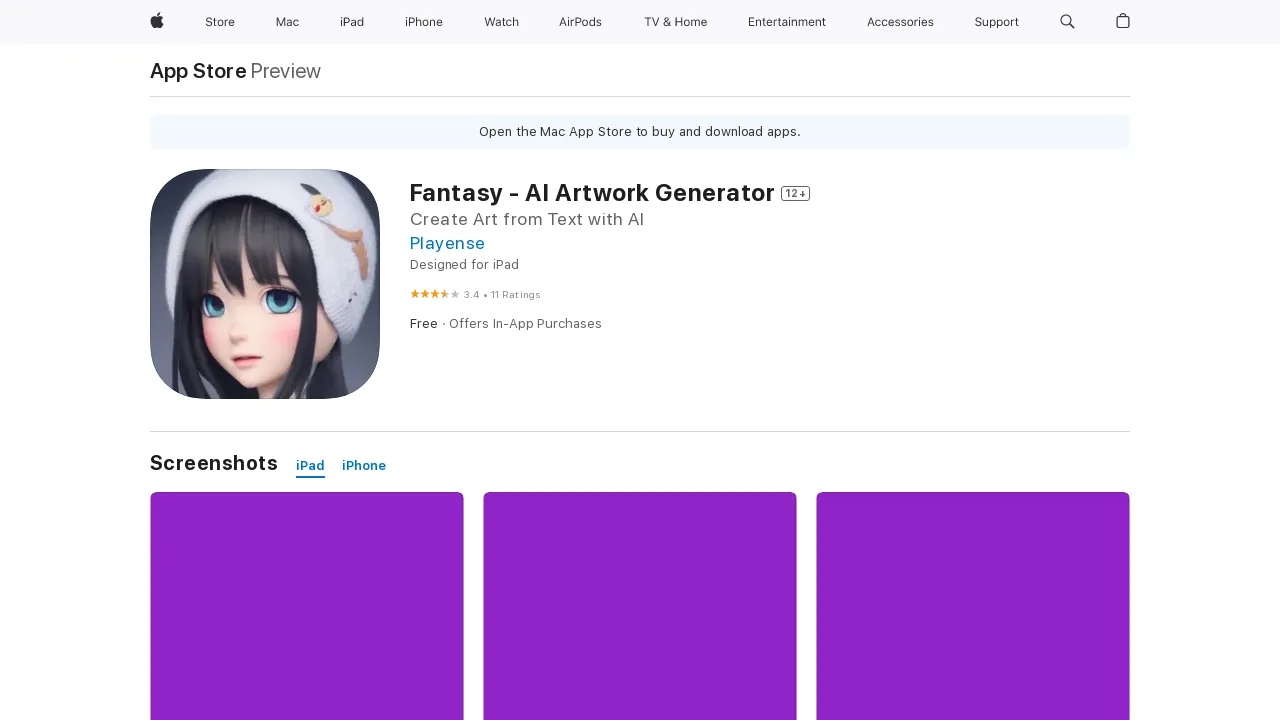Click the Fantasy app icon image
Screen dimensions: 1280x720
point(265,284)
